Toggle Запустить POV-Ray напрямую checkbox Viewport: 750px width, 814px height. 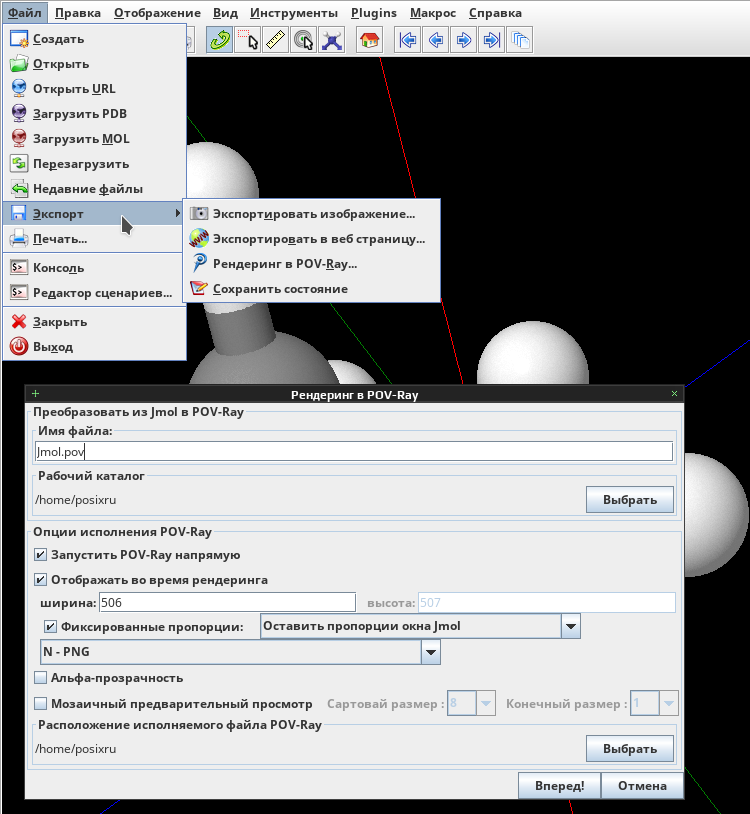(x=40, y=554)
